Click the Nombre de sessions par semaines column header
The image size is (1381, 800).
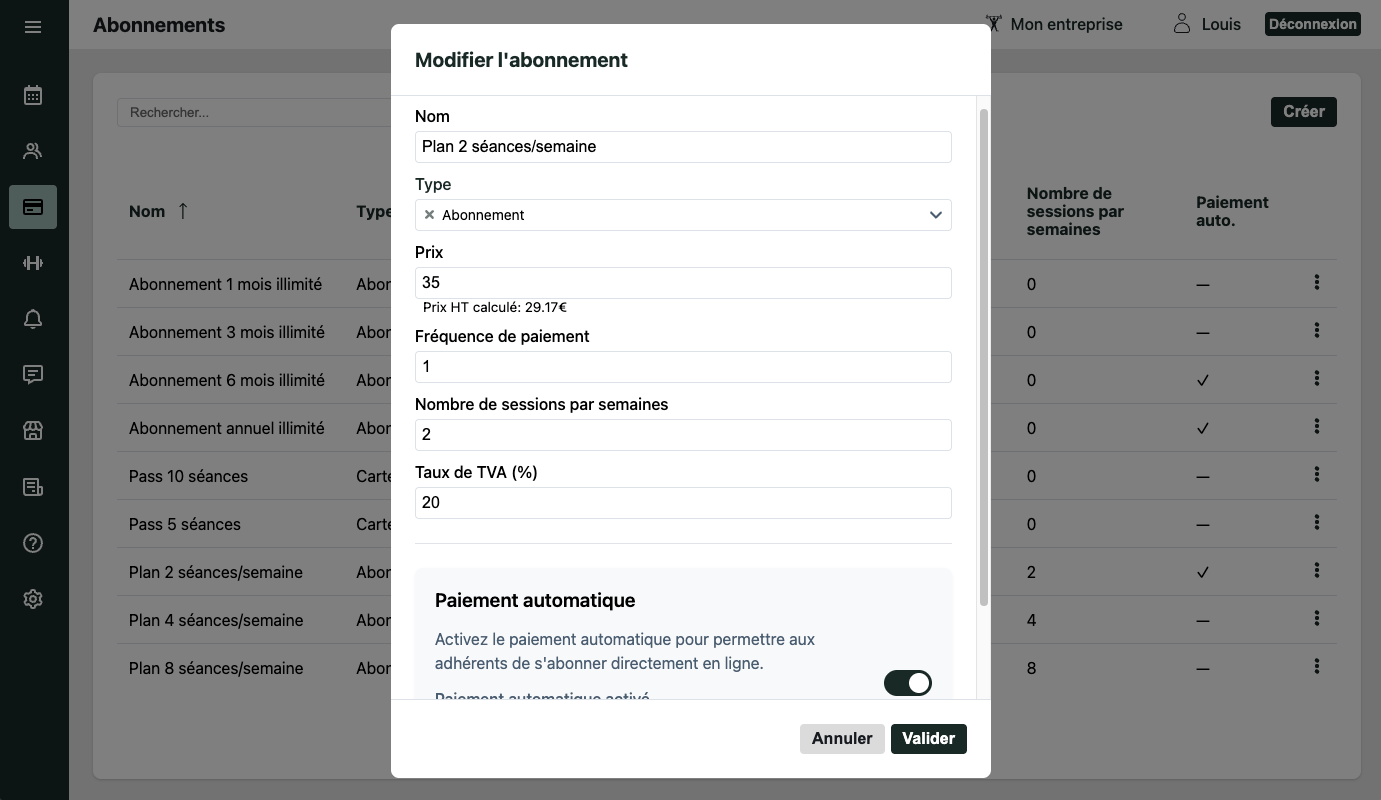[x=1075, y=211]
